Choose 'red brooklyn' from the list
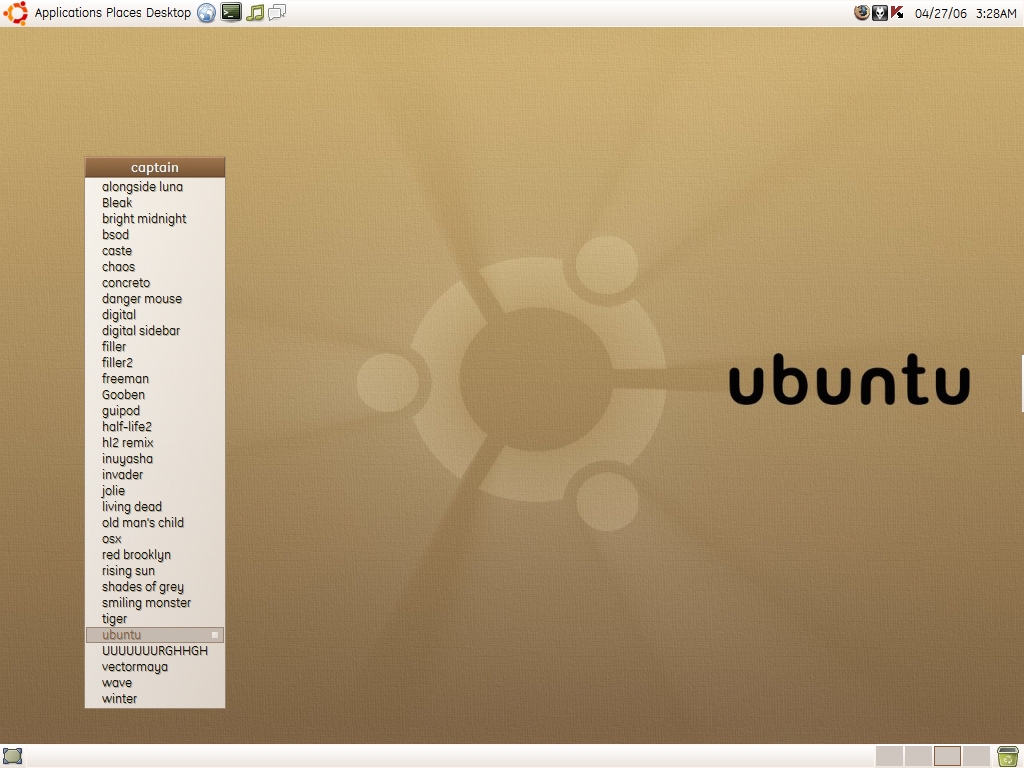This screenshot has height=768, width=1024. tap(155, 554)
